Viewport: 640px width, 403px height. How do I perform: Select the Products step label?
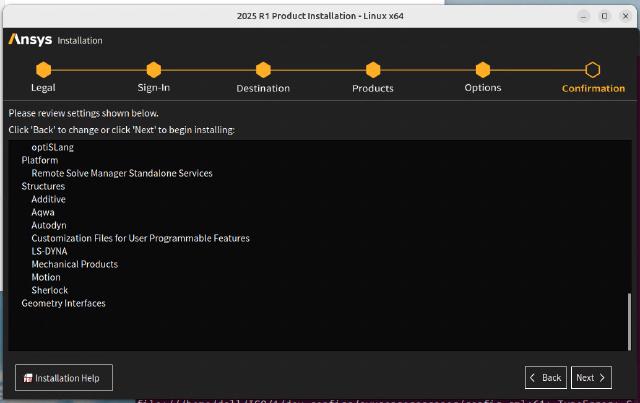(x=373, y=88)
